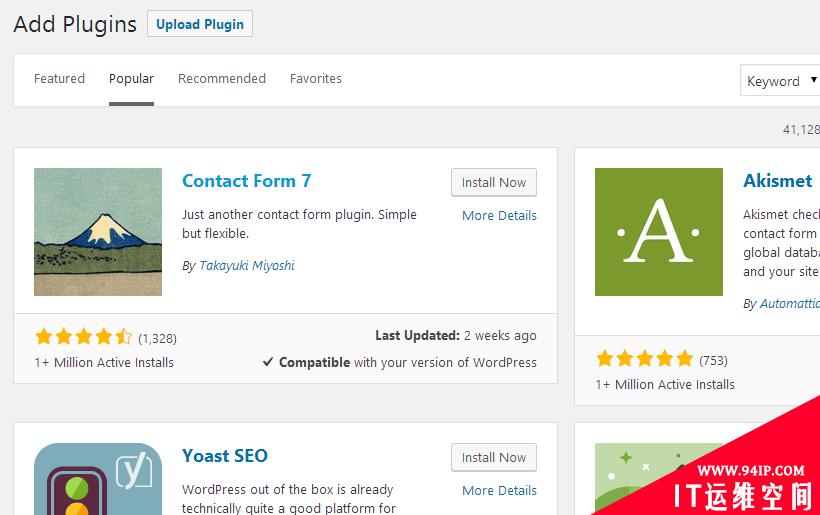Install Yoast SEO plugin now
This screenshot has width=820, height=515.
[x=494, y=457]
